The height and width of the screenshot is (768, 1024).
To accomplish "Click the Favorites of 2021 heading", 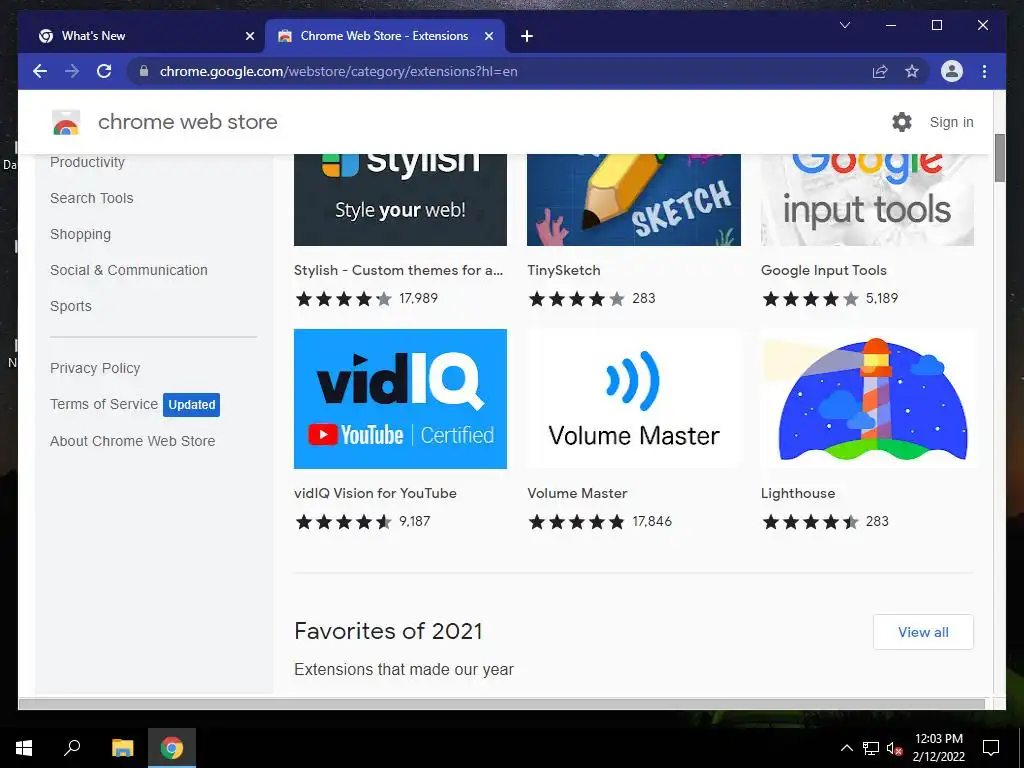I will (388, 631).
